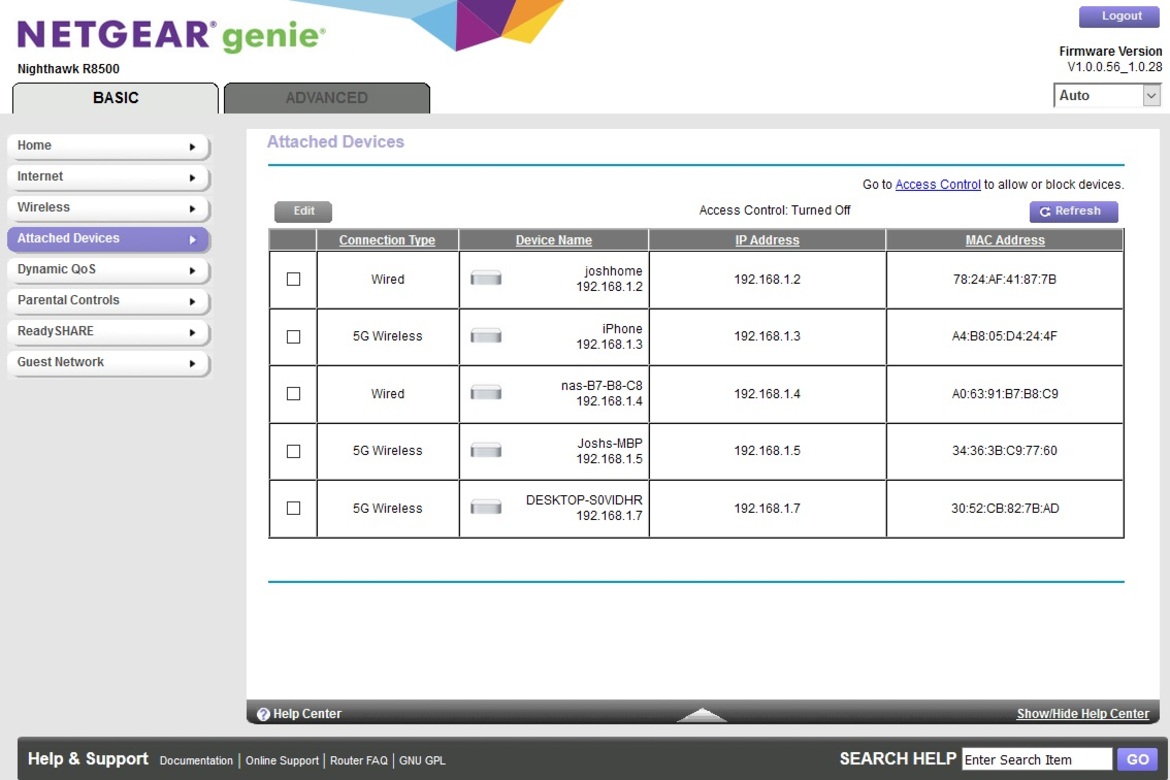This screenshot has height=780, width=1170.
Task: Open the Wireless sidebar menu
Action: pos(109,208)
